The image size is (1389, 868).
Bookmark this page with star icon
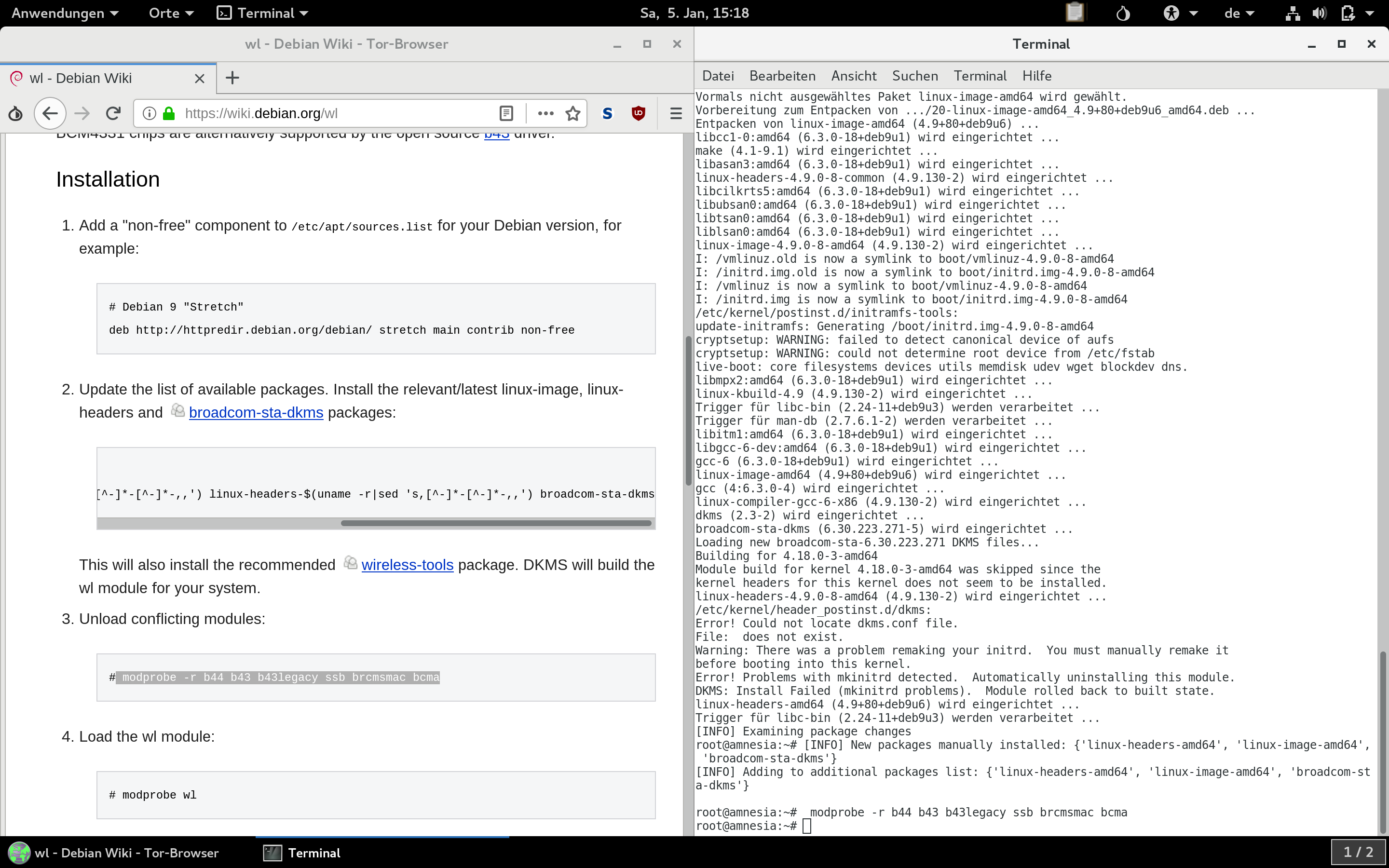pyautogui.click(x=573, y=114)
